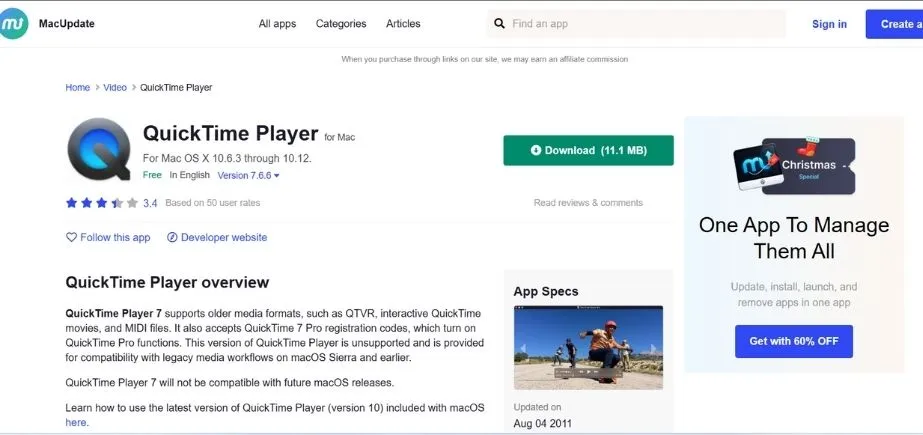Click the Video breadcrumb link

pos(115,87)
